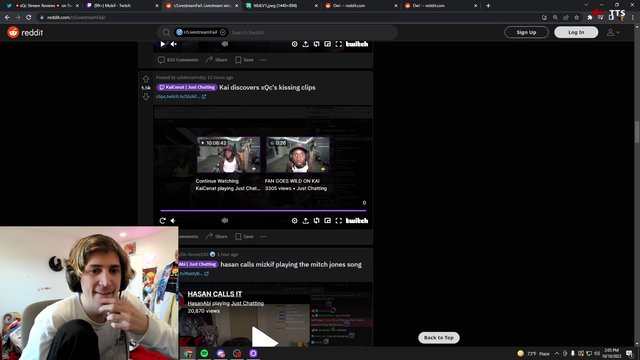Share the post with 833 Comments
Image resolution: width=640 pixels, height=360 pixels.
tap(216, 60)
